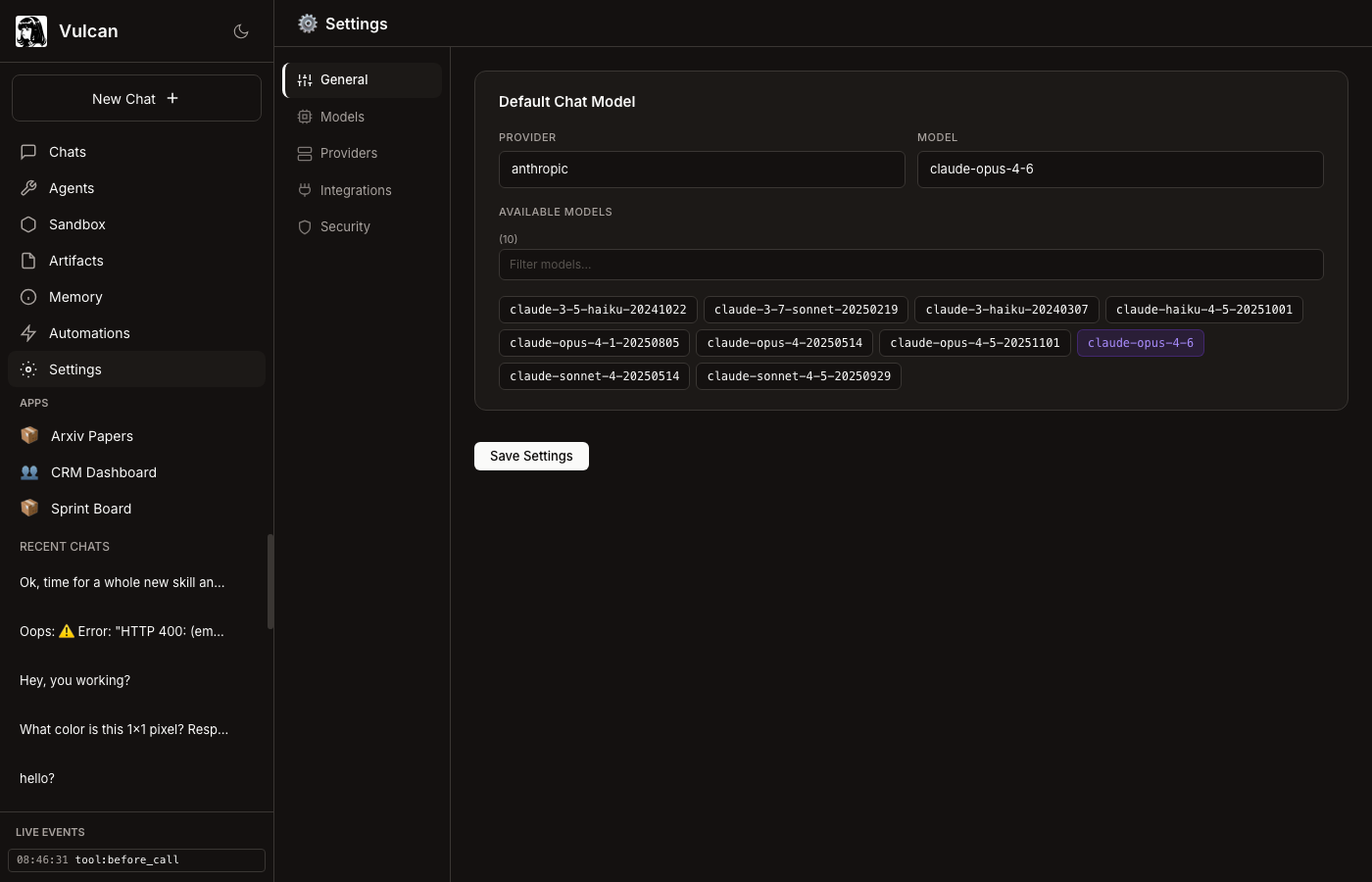Image resolution: width=1372 pixels, height=882 pixels.
Task: Select the claude-sonnet-4-5-20250929 model chip
Action: click(798, 376)
